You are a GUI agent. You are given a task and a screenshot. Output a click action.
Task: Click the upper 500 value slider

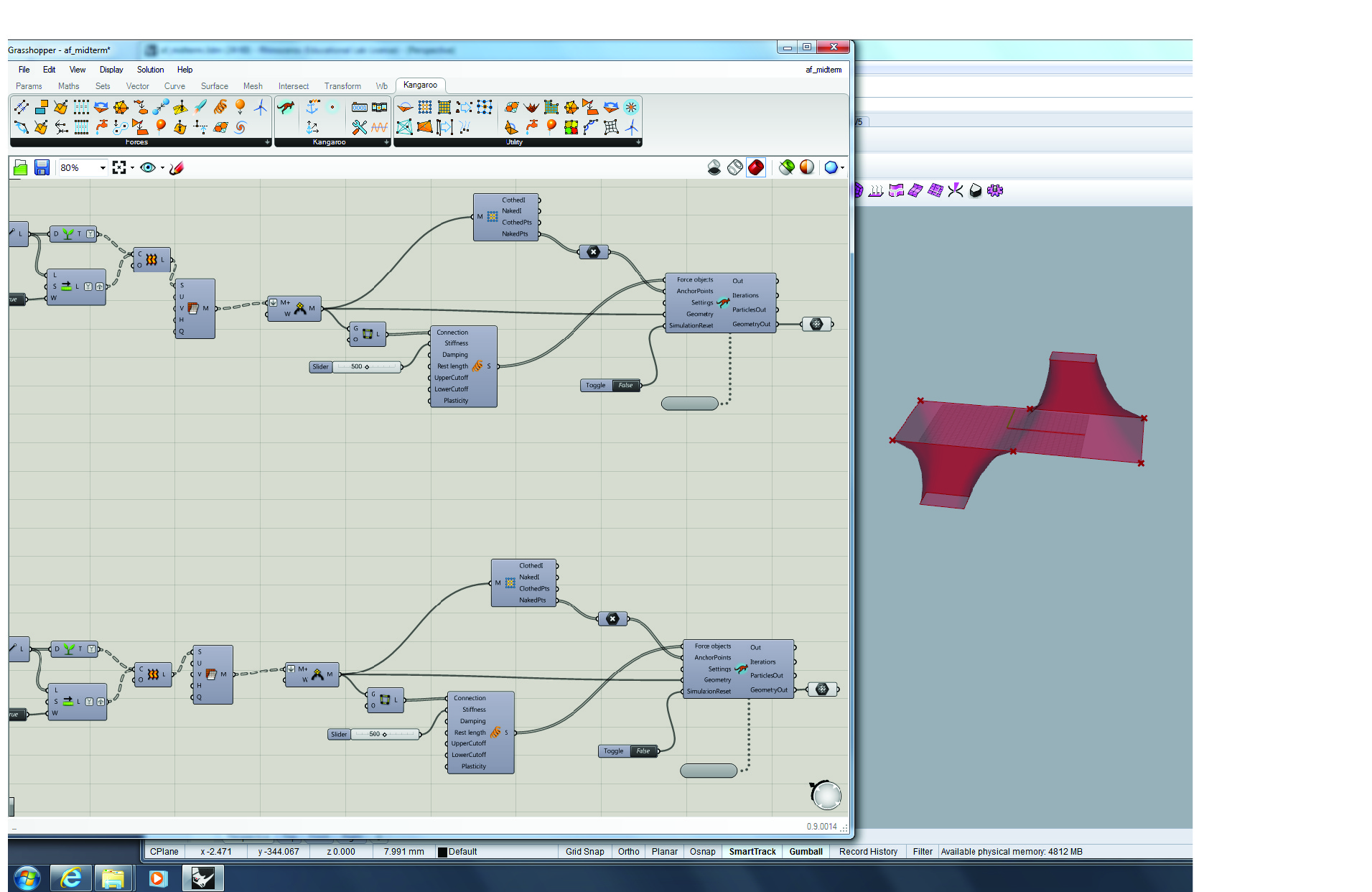coord(366,367)
